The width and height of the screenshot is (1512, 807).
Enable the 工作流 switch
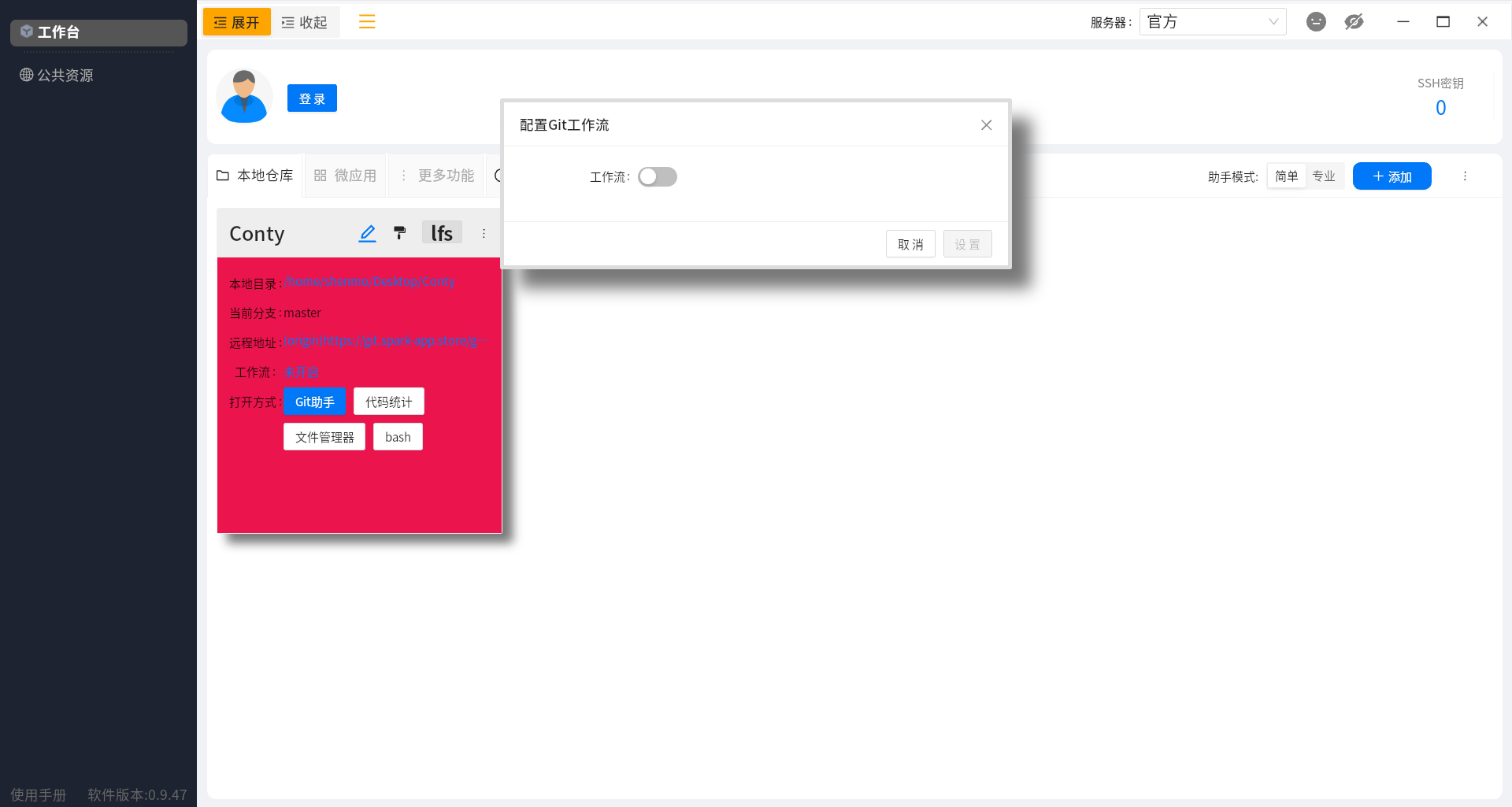(x=658, y=177)
